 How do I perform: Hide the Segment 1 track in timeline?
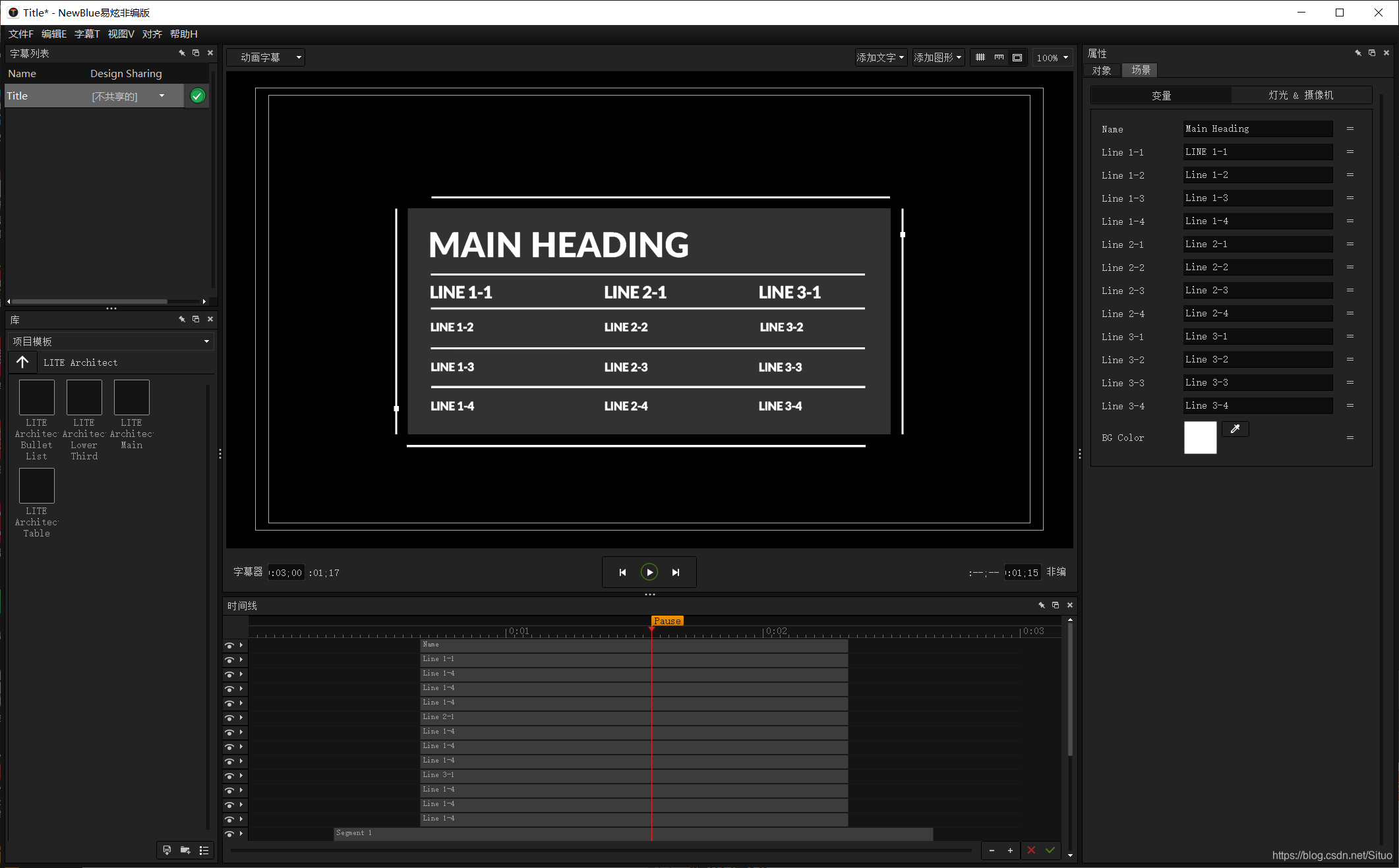tap(229, 834)
